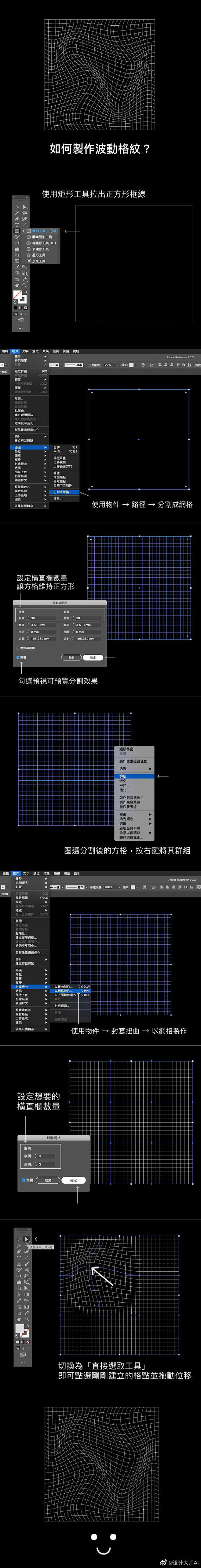Image resolution: width=201 pixels, height=1568 pixels.
Task: Pick Direct Selection tool in toolbar beside shape flyout
Action: coord(25,207)
